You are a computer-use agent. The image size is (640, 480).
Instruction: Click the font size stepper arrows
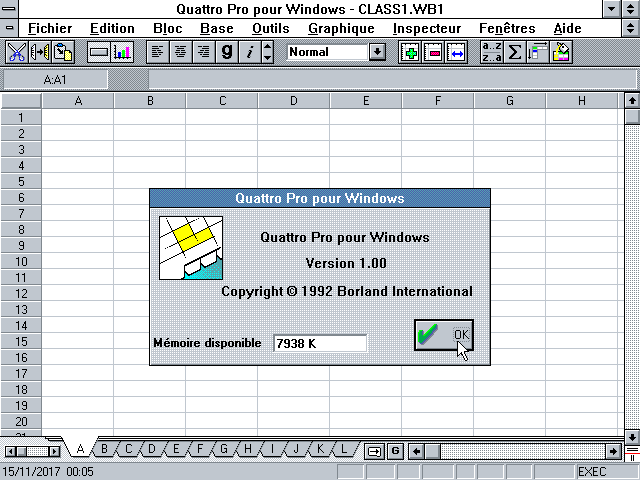[x=267, y=52]
